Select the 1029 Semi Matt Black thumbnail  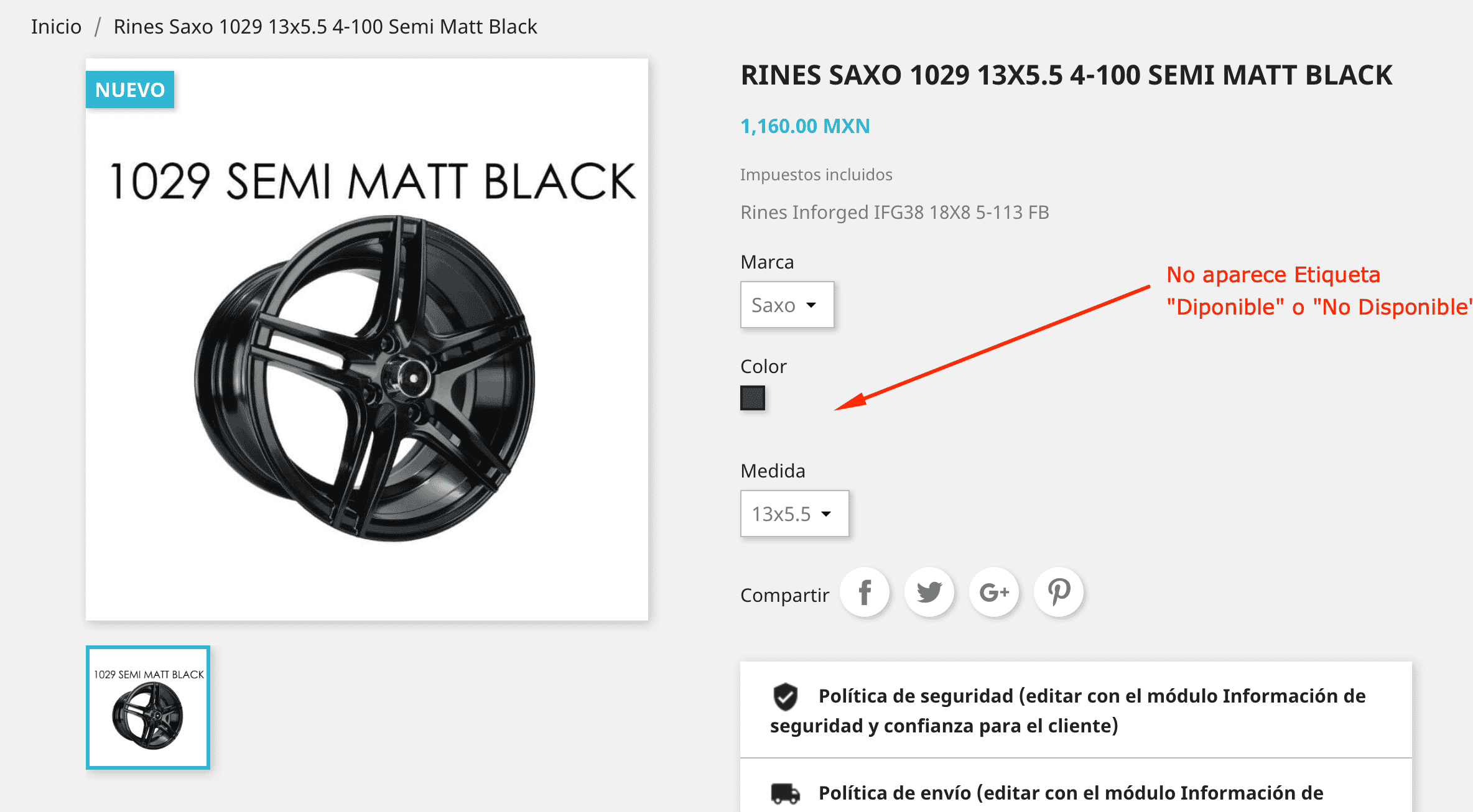(x=148, y=708)
